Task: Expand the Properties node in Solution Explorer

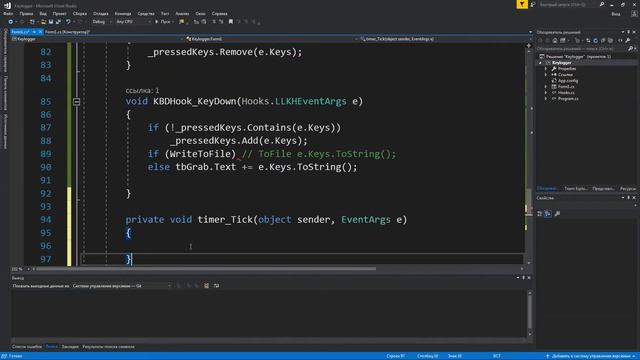Action: [546, 69]
